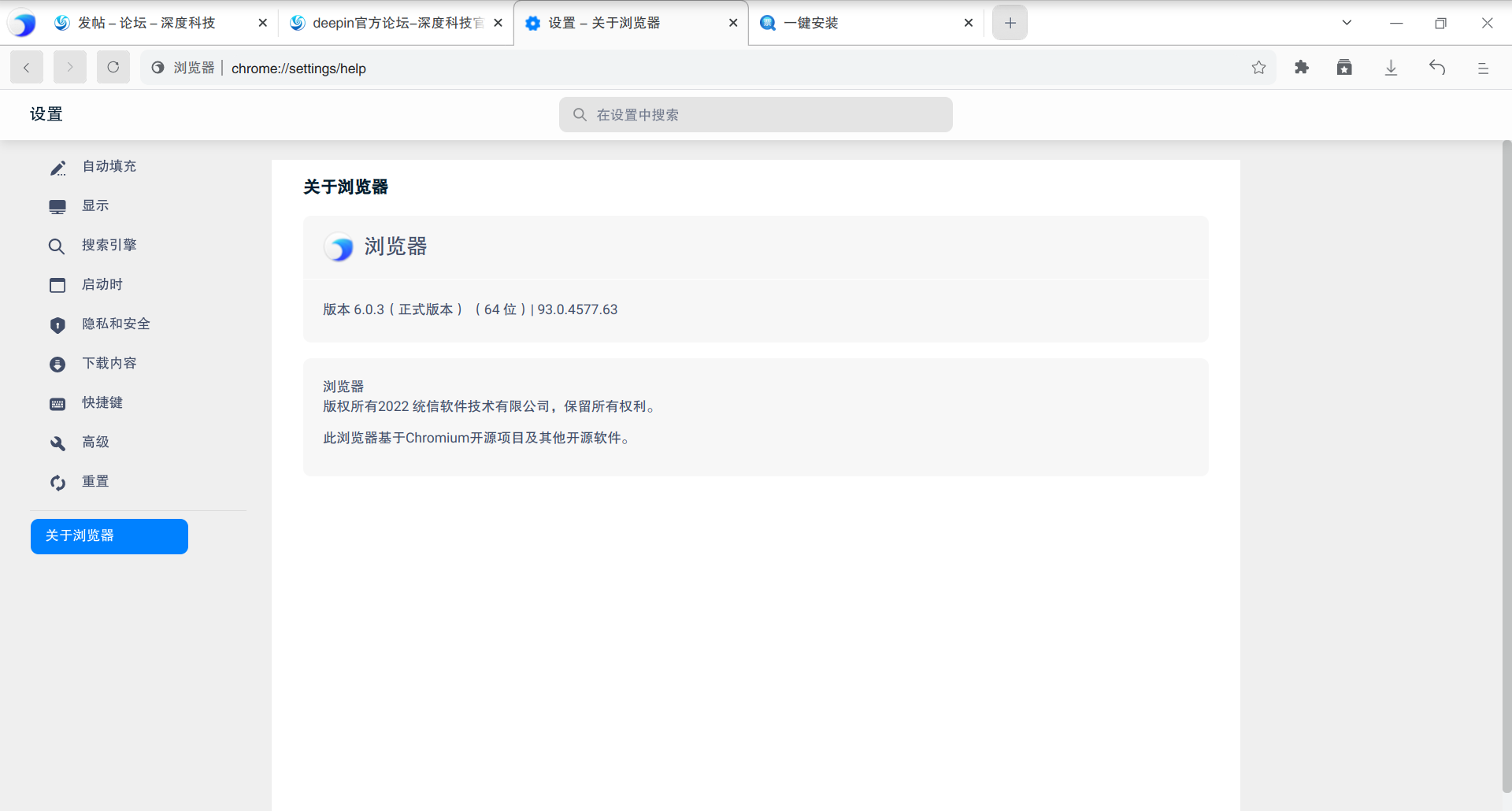The height and width of the screenshot is (811, 1512).
Task: Click the 启动时 window icon
Action: tap(57, 285)
